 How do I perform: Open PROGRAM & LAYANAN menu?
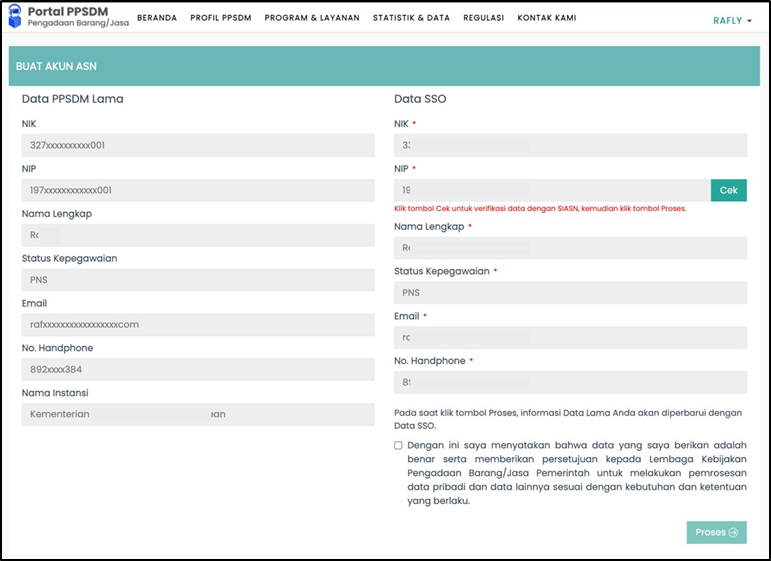(x=312, y=18)
